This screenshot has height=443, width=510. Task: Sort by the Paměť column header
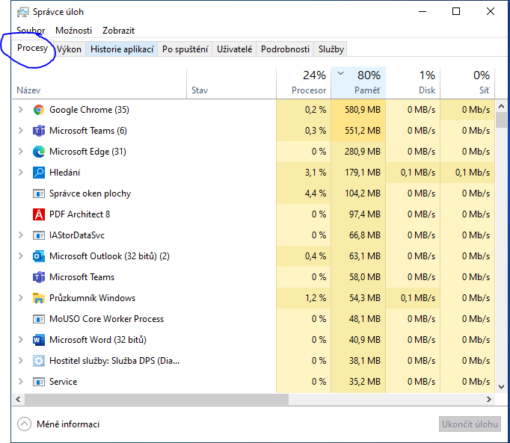pos(358,83)
